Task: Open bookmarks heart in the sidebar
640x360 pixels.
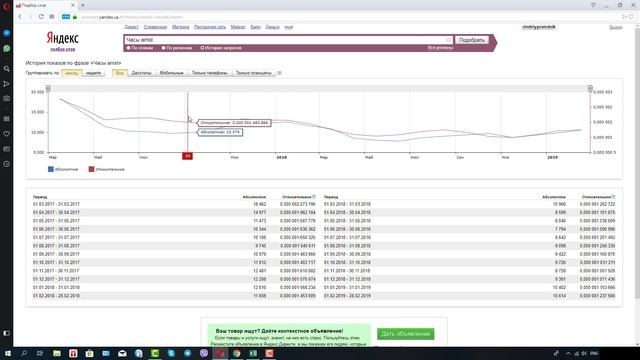Action: 7,134
